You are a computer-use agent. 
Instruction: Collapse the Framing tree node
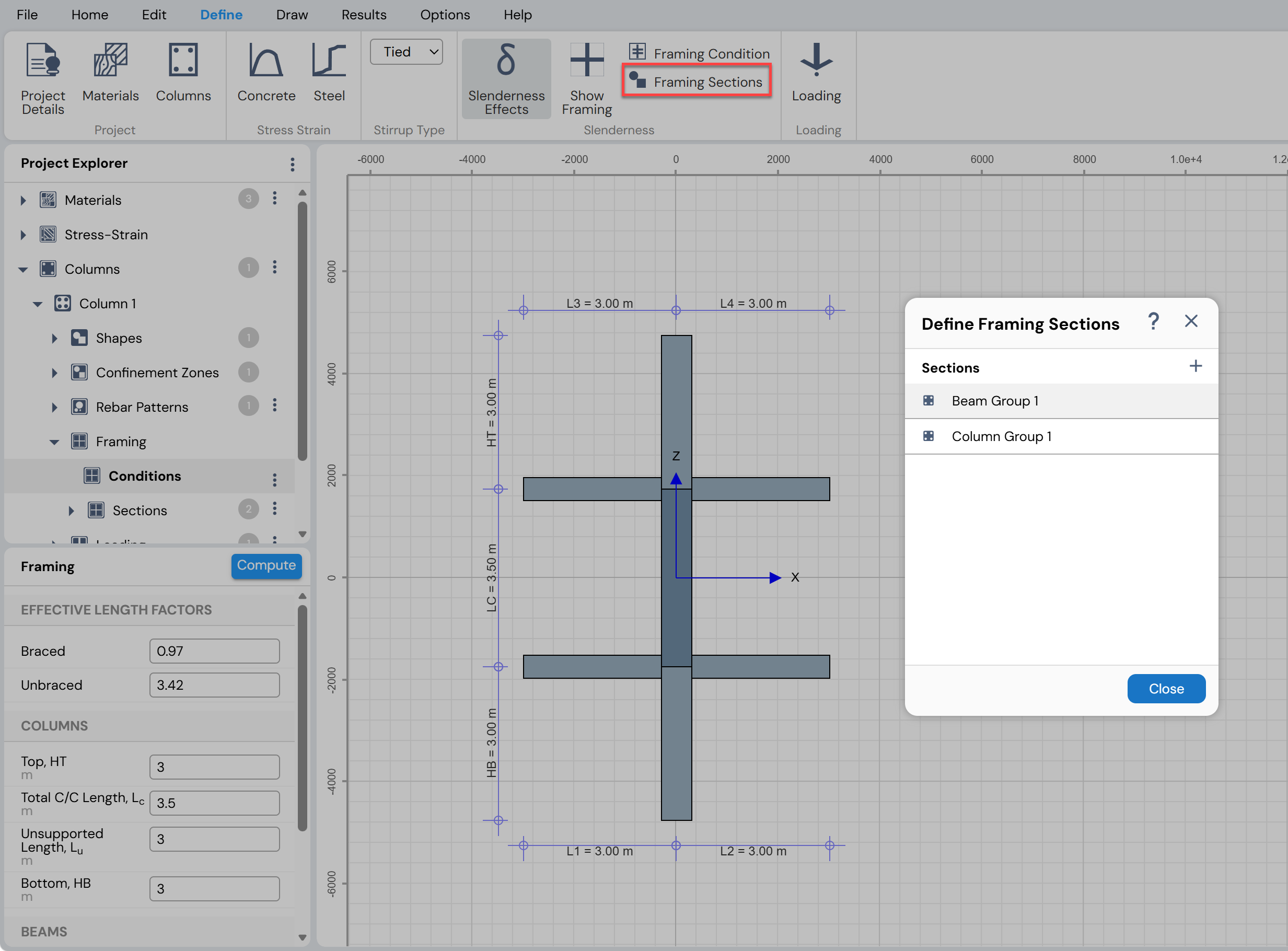click(54, 442)
